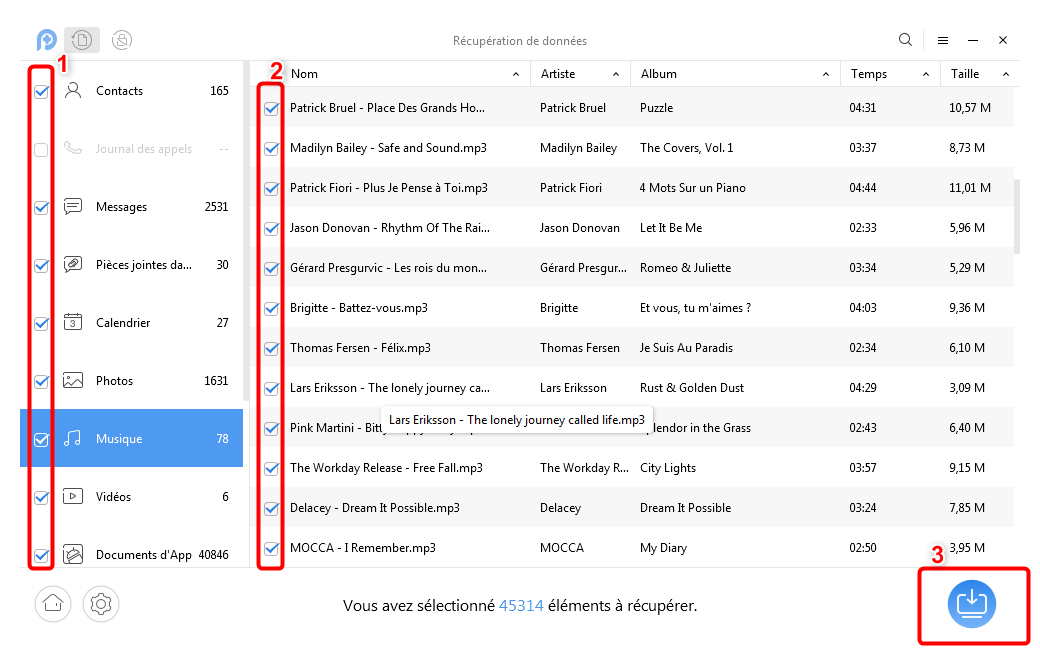
Task: Open the home screen icon
Action: coord(53,603)
